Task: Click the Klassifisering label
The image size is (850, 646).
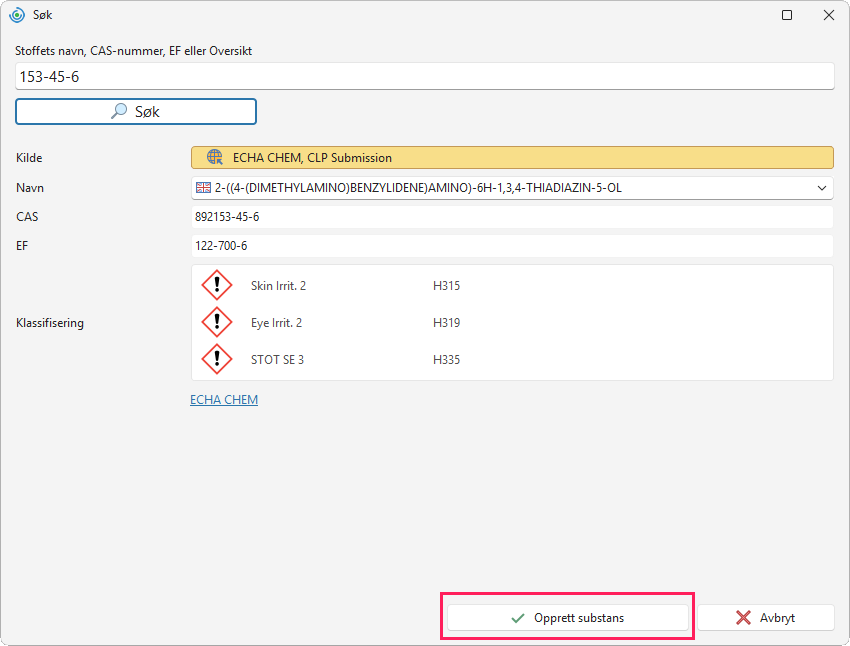Action: point(50,323)
